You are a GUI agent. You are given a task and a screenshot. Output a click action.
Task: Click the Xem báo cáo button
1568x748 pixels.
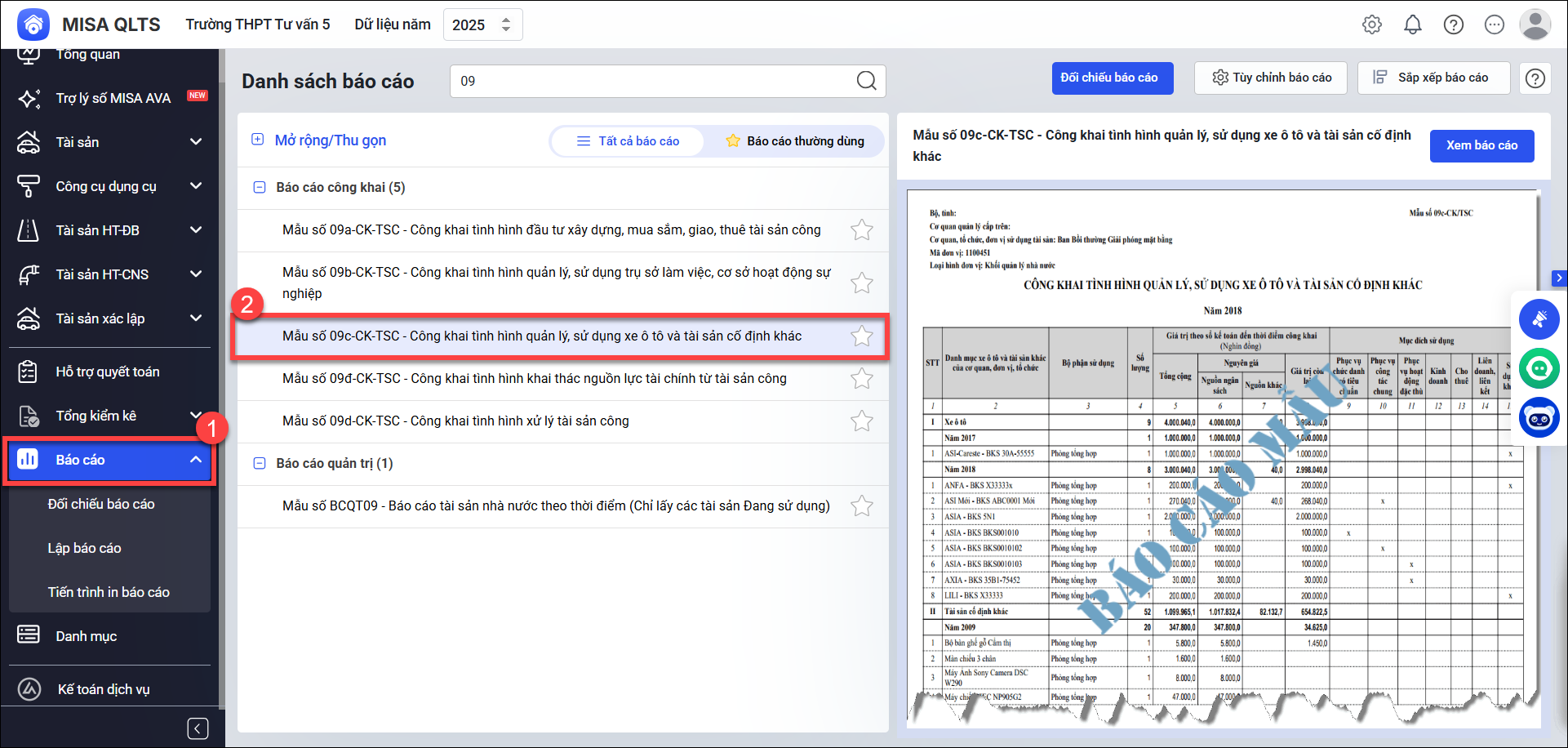coord(1481,145)
